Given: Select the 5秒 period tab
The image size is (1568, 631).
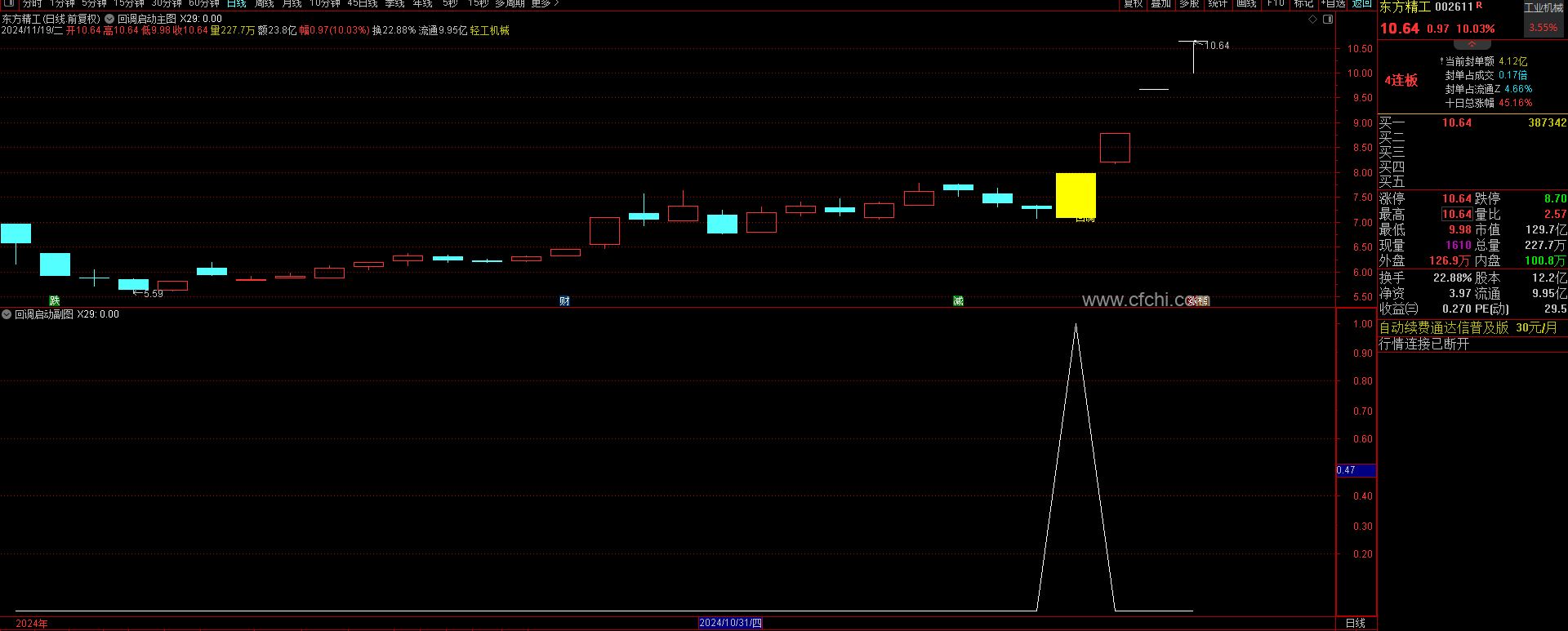Looking at the screenshot, I should click(451, 3).
